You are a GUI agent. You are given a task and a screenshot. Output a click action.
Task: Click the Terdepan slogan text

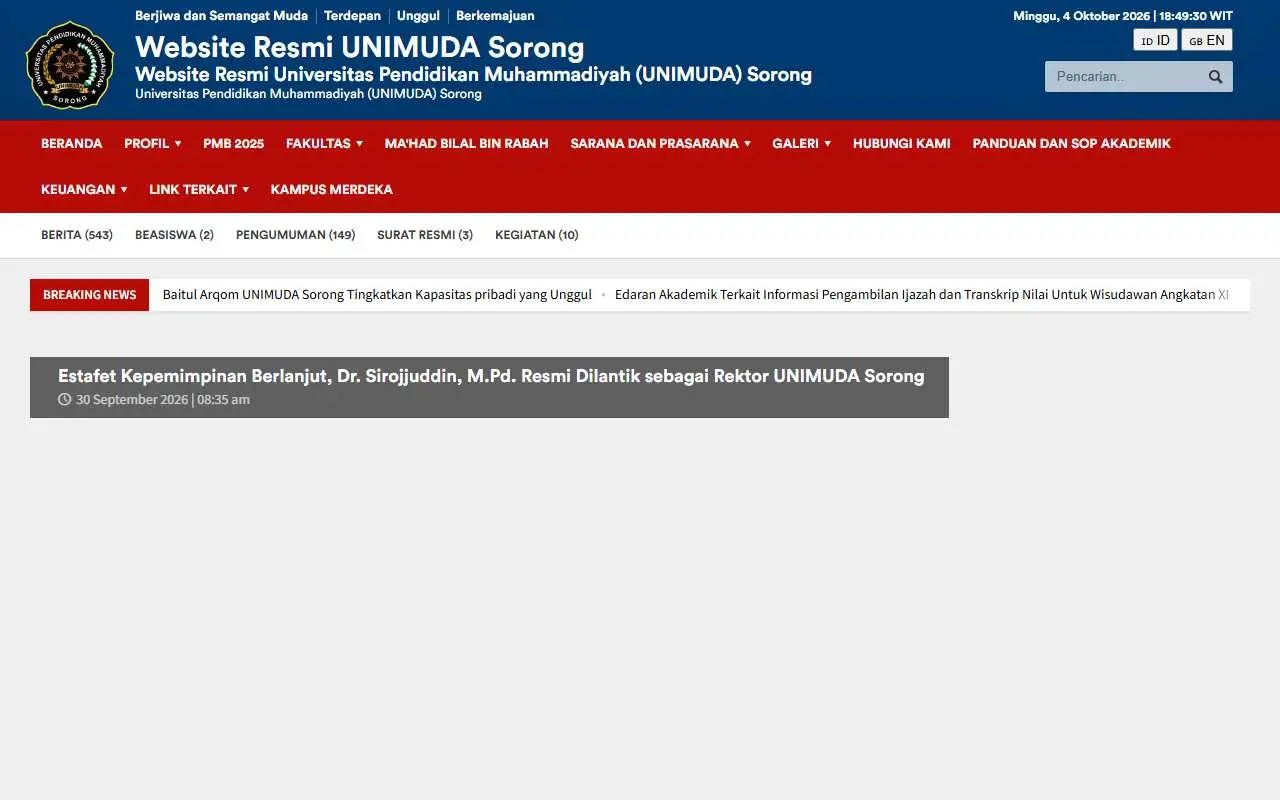(352, 16)
